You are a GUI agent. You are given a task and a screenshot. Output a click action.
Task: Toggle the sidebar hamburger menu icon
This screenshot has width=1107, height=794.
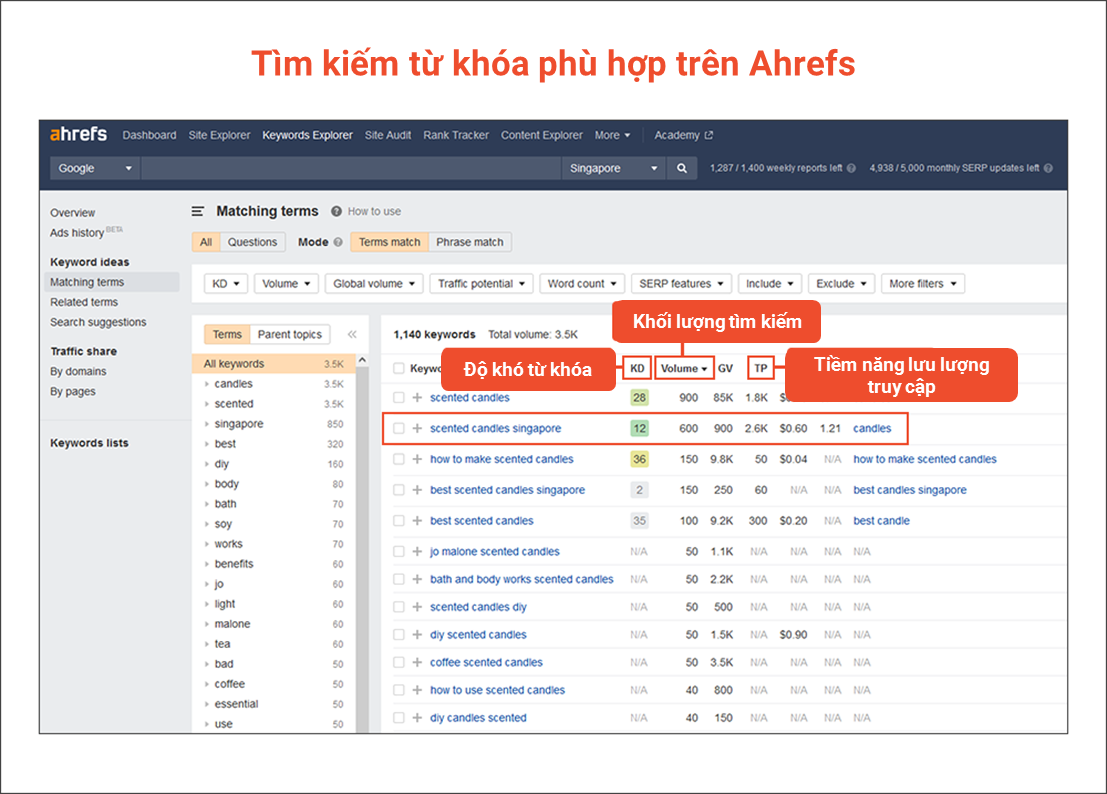198,211
